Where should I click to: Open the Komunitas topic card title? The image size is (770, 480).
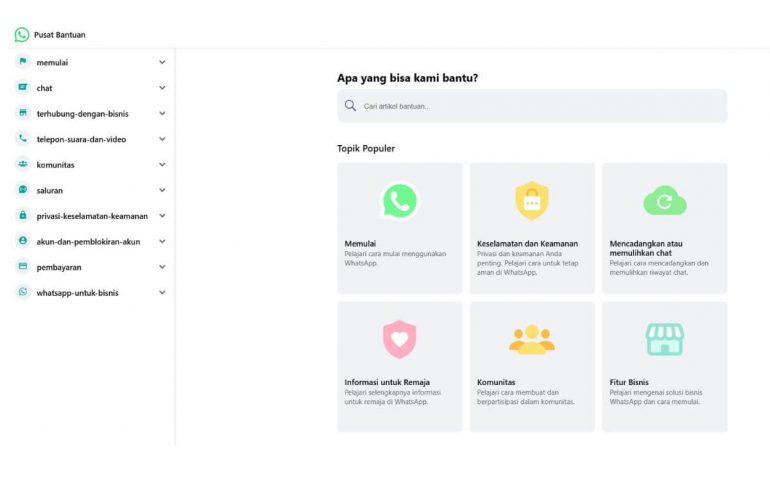(496, 382)
